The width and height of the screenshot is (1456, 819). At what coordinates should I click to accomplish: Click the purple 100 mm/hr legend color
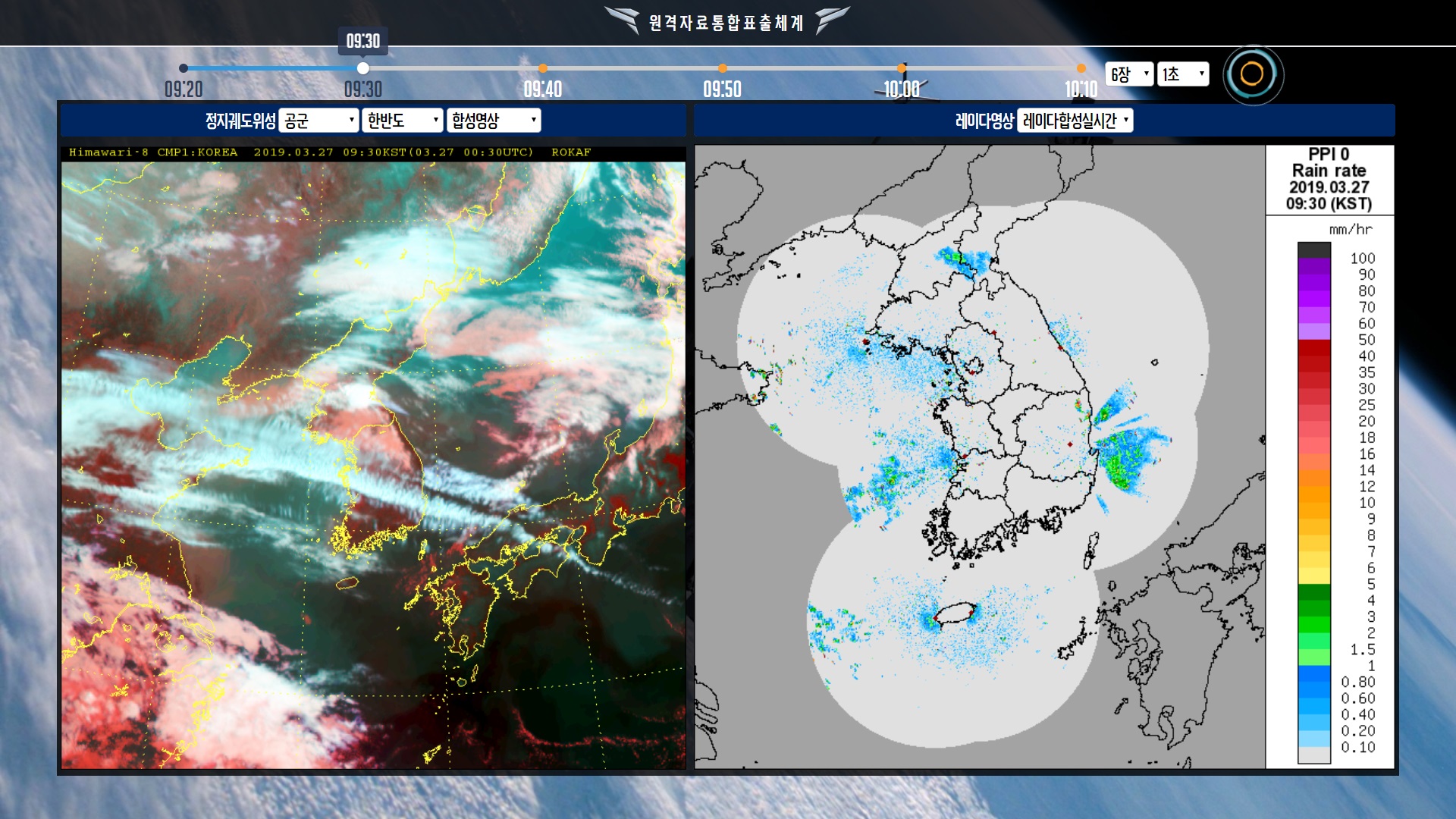1313,266
